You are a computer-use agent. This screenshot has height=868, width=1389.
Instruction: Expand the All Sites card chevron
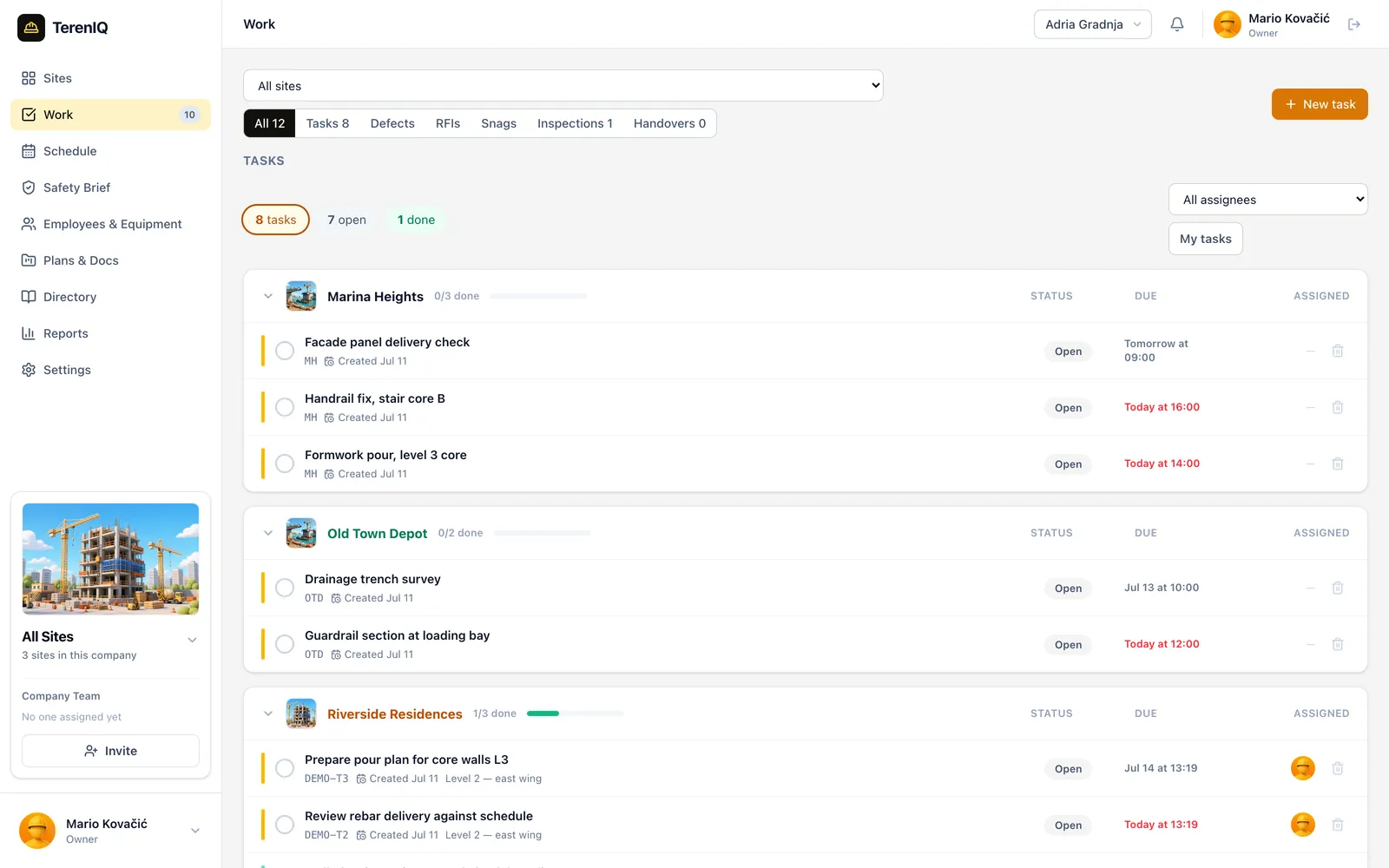pyautogui.click(x=193, y=640)
